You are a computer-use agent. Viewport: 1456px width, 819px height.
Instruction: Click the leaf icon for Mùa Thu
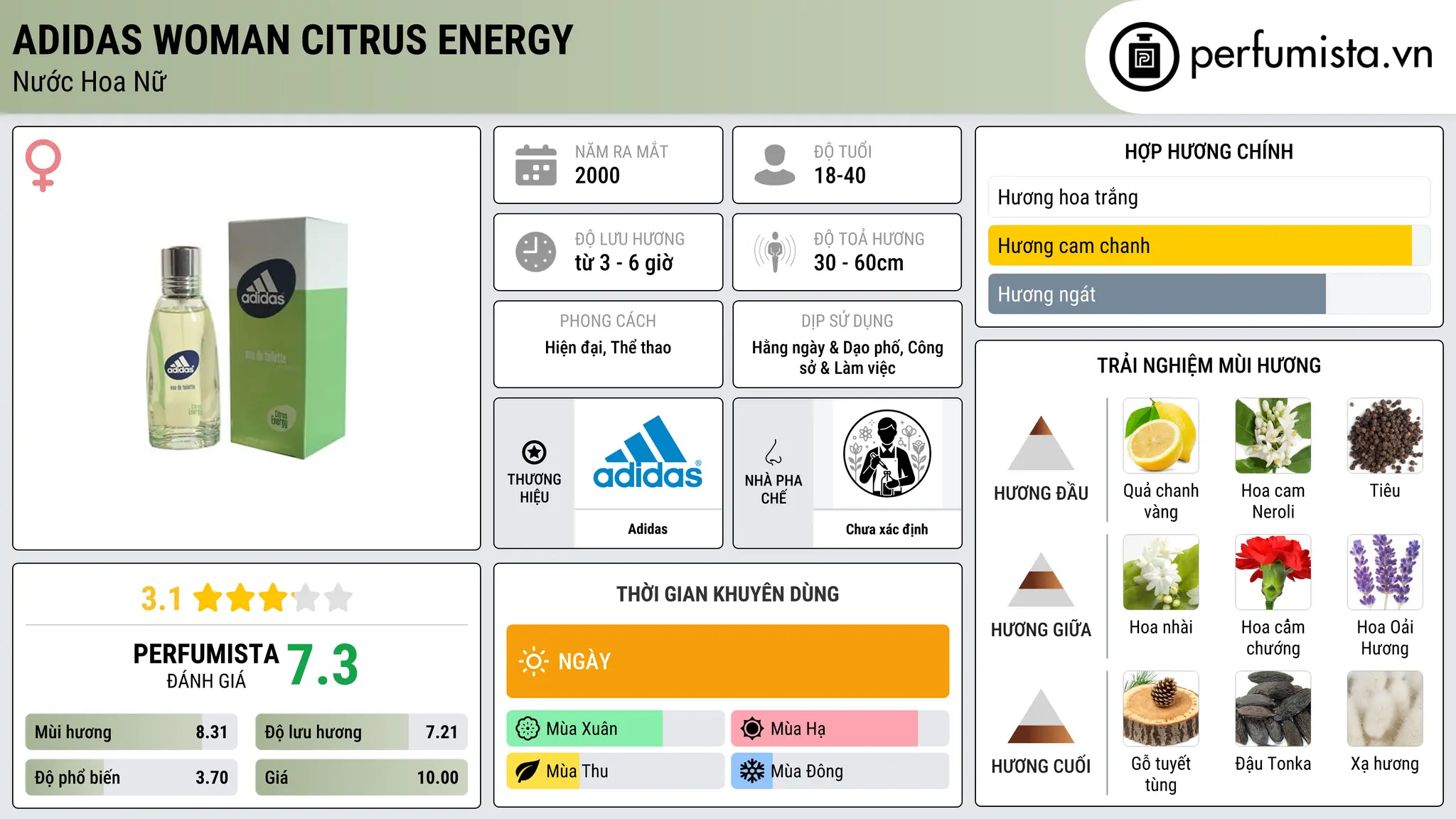click(528, 771)
